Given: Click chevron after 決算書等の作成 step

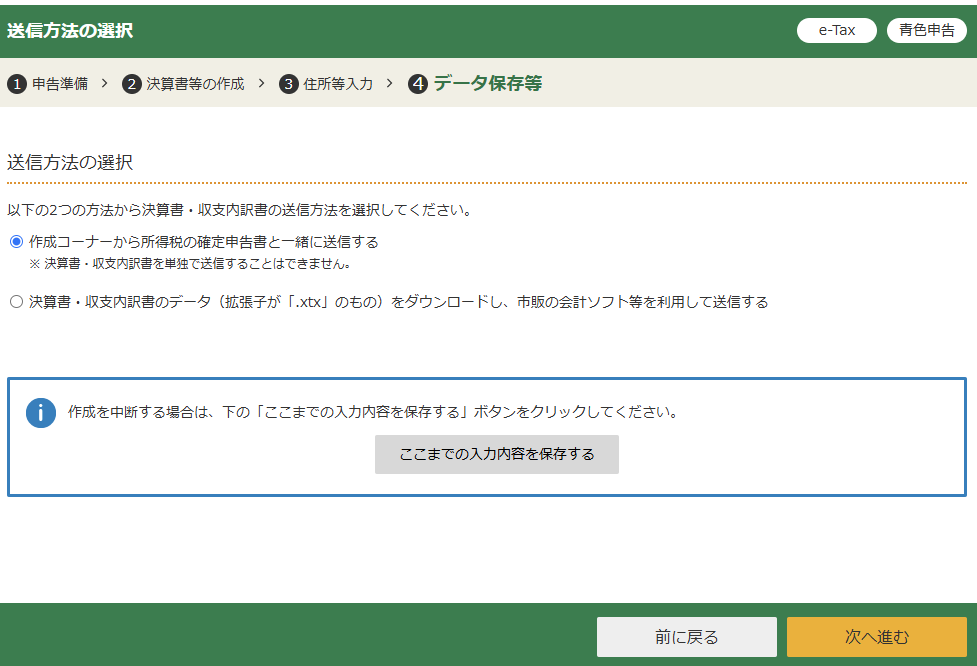Looking at the screenshot, I should [262, 83].
